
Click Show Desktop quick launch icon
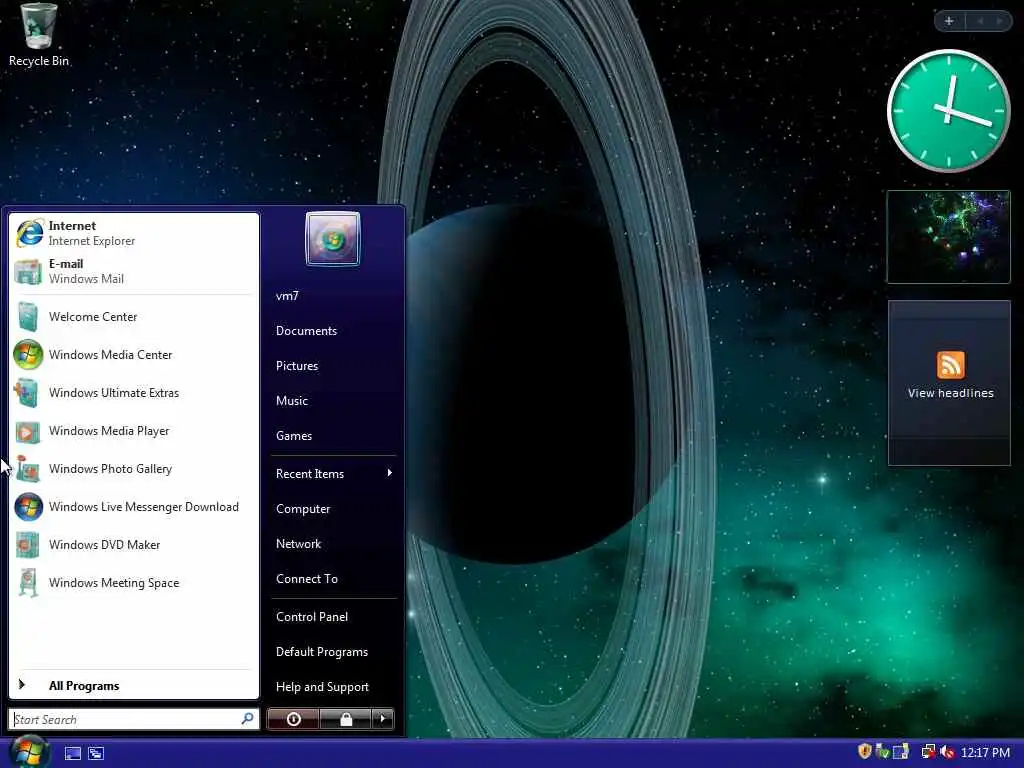[x=72, y=754]
